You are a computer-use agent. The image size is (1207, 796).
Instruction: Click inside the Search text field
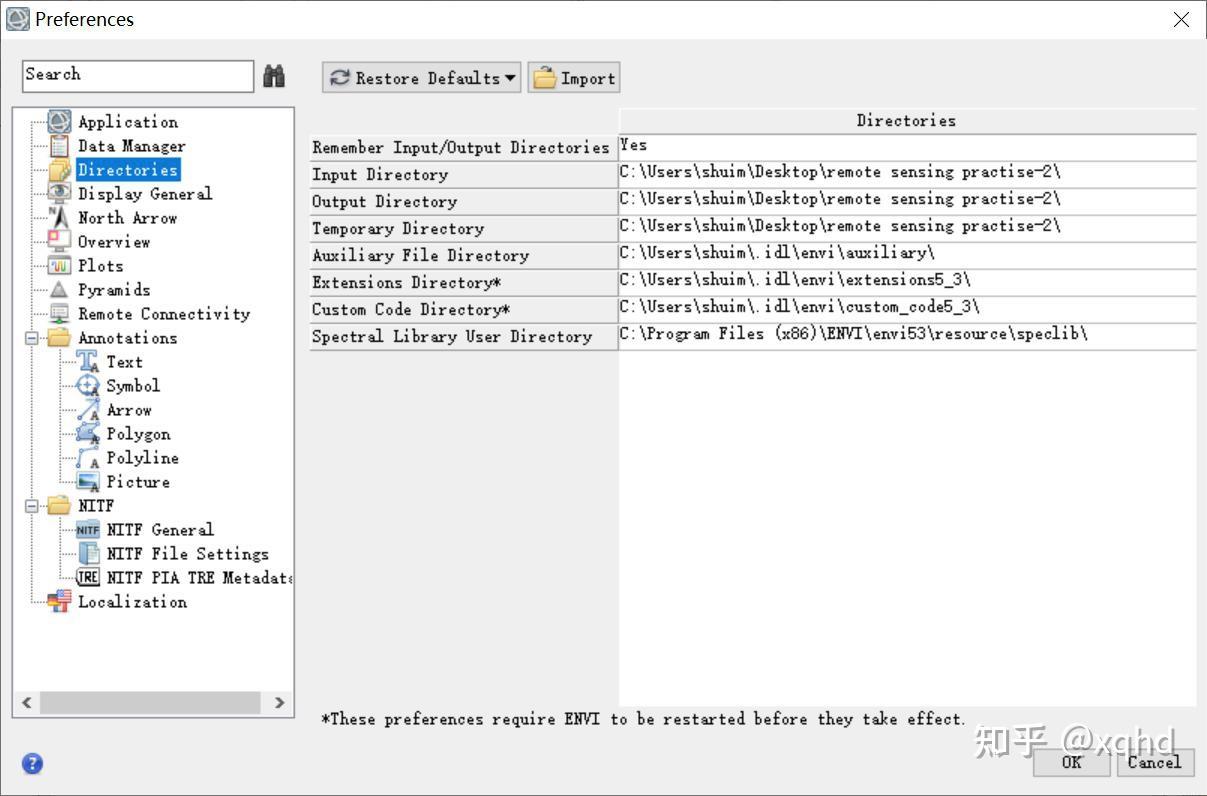(x=137, y=76)
